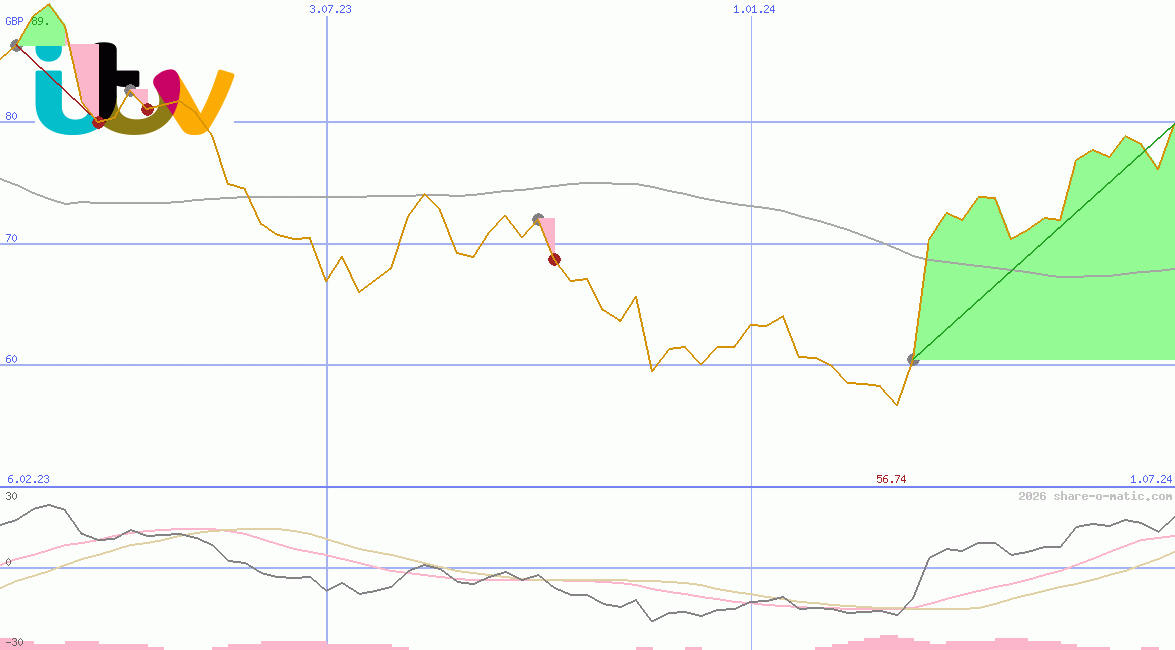Click grey marker at chart's top-left corner
Screen dimensions: 1175x650
click(15, 45)
